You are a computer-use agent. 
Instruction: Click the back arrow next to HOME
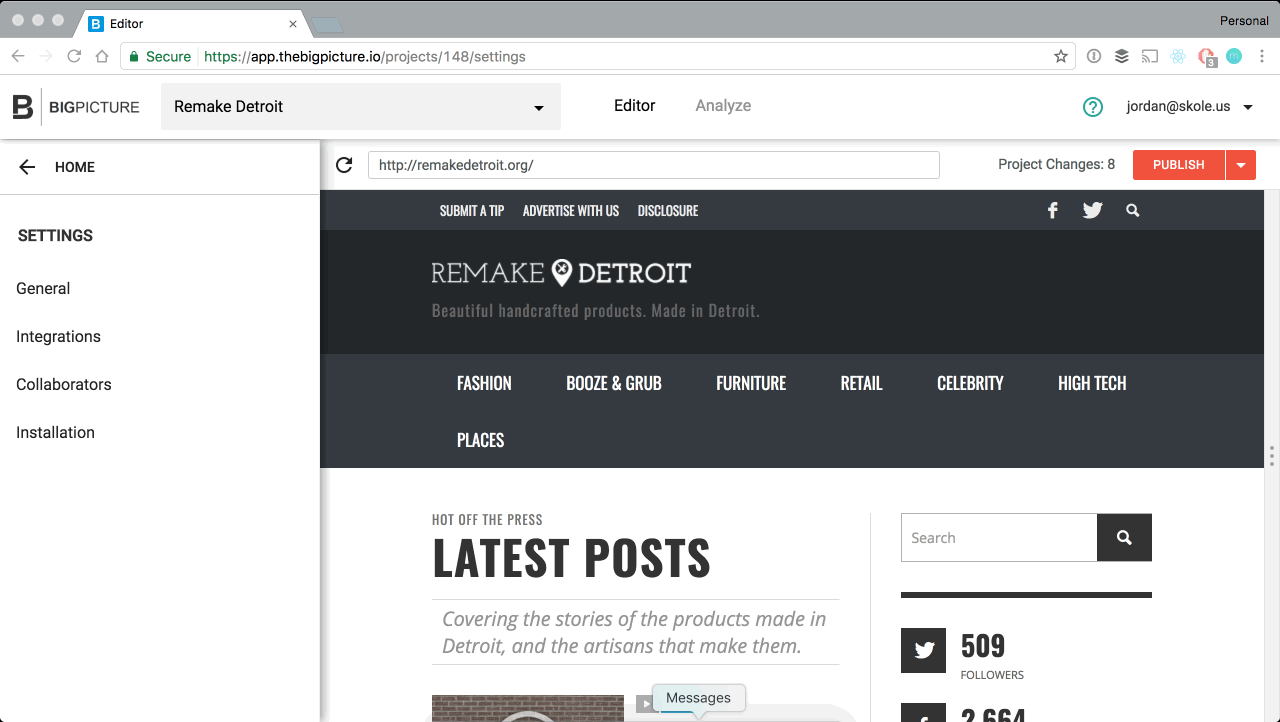(27, 167)
